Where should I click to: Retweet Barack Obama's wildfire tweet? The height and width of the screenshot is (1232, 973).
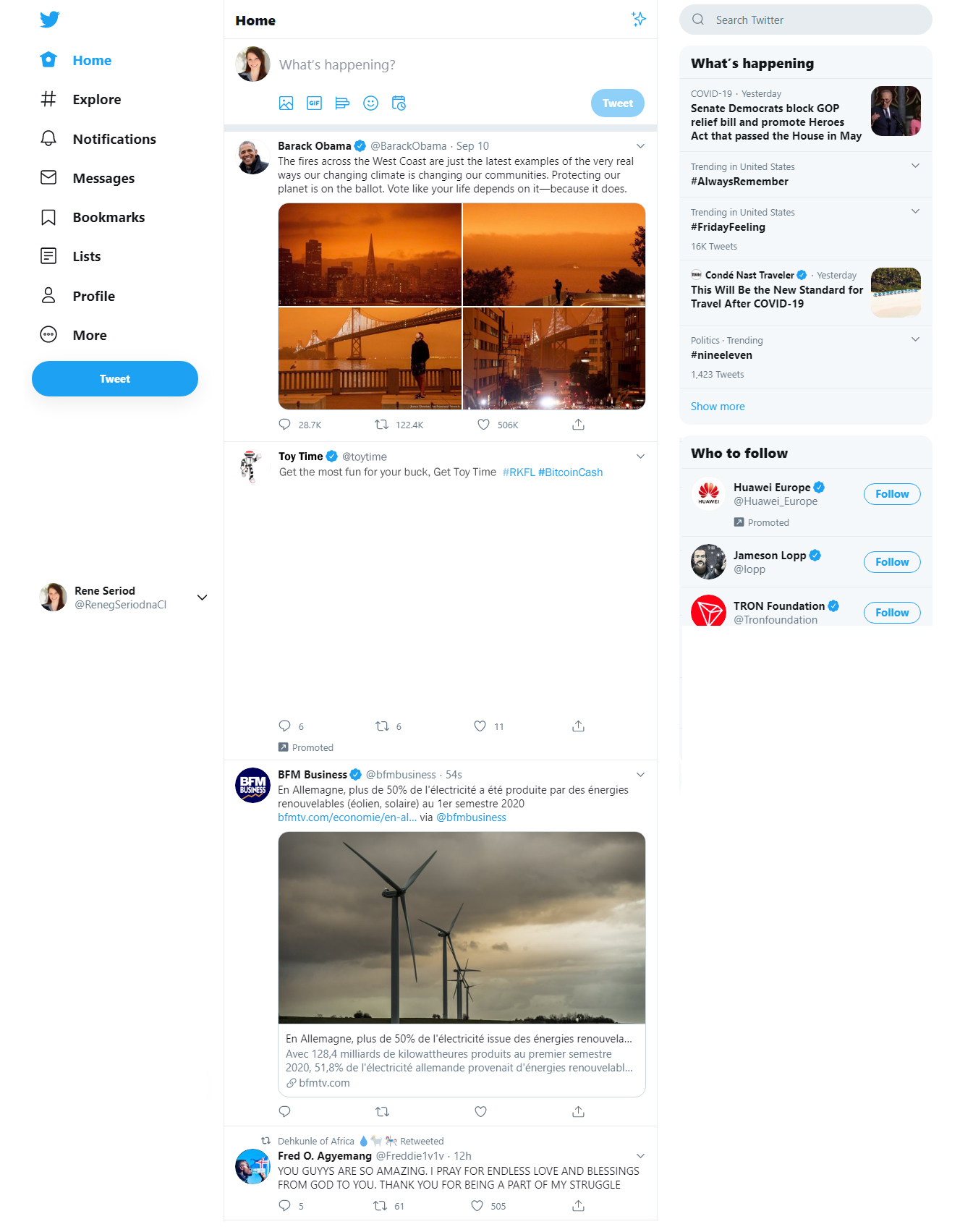(381, 425)
